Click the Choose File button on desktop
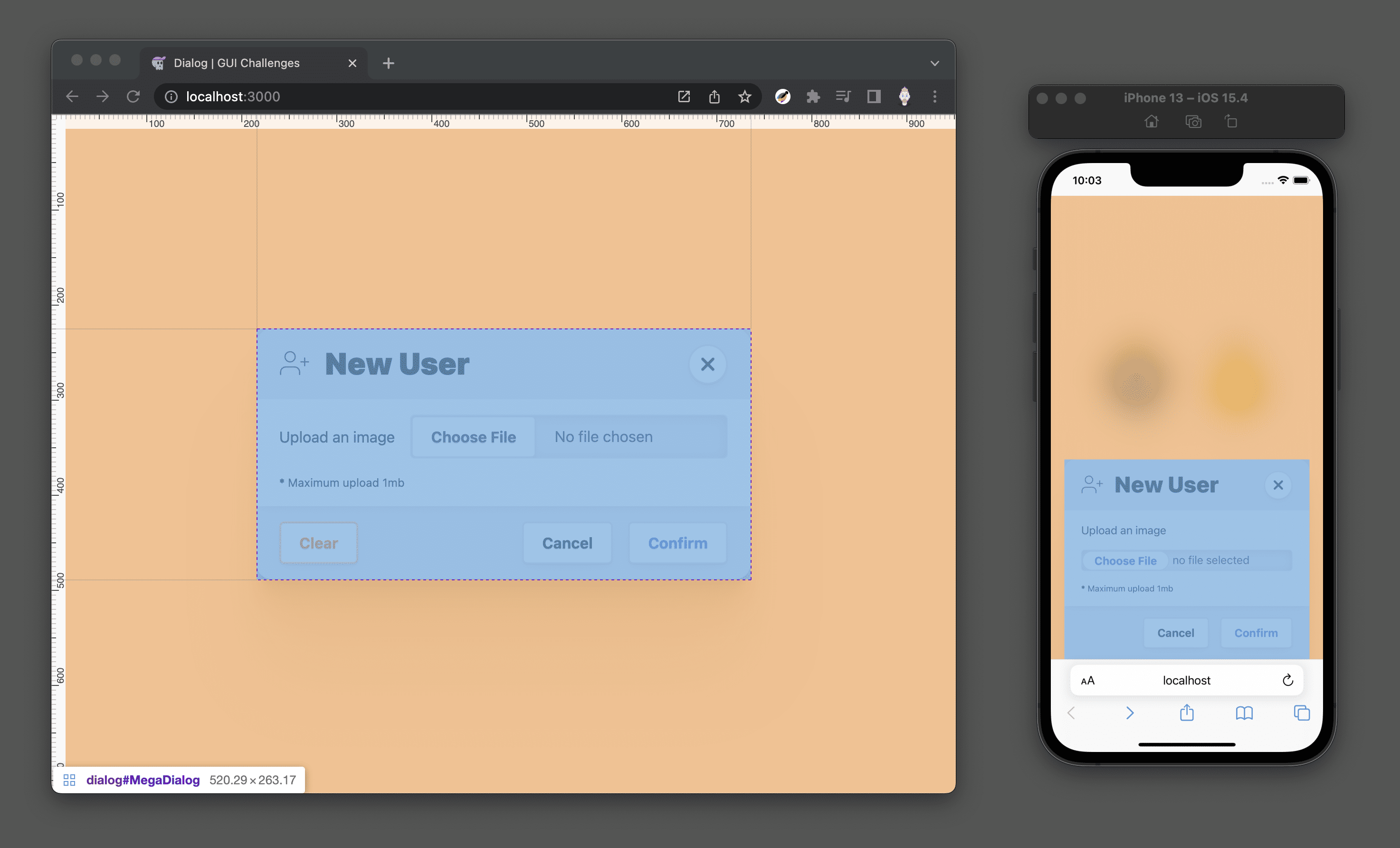This screenshot has width=1400, height=848. [x=473, y=436]
